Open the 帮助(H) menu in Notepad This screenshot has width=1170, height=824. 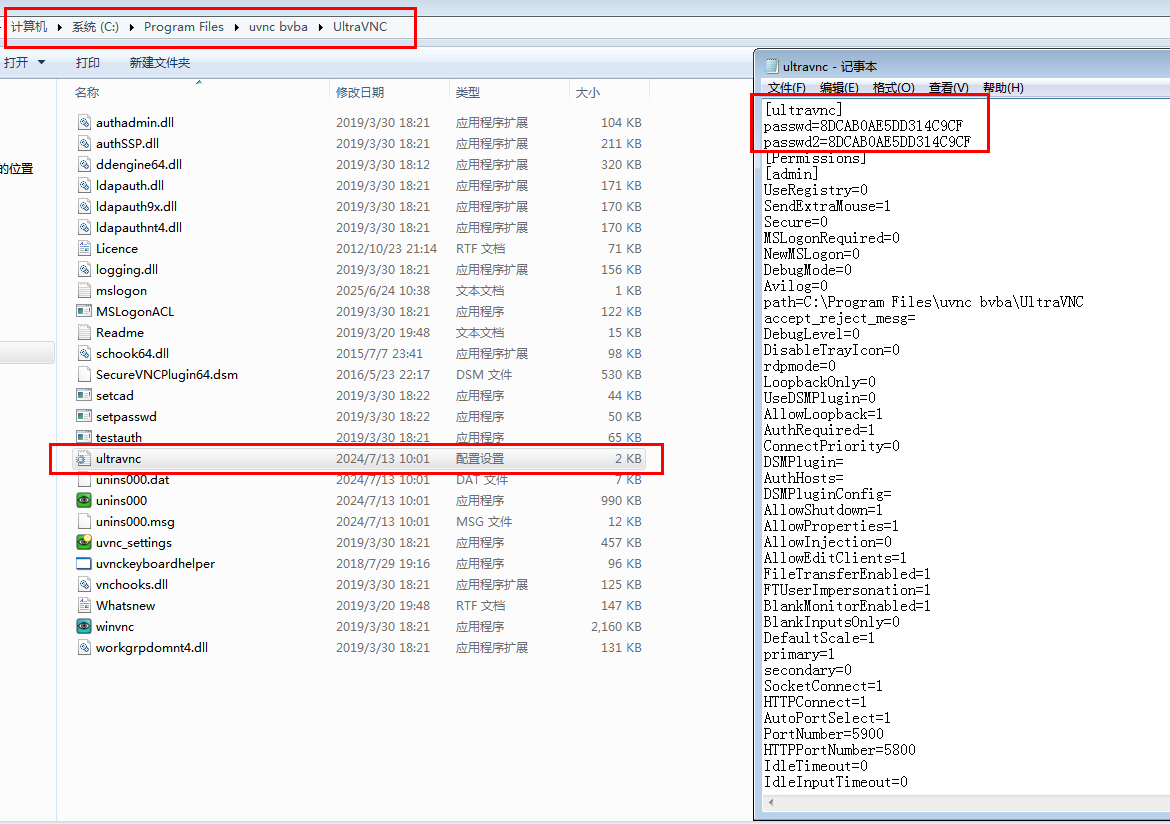[1003, 88]
